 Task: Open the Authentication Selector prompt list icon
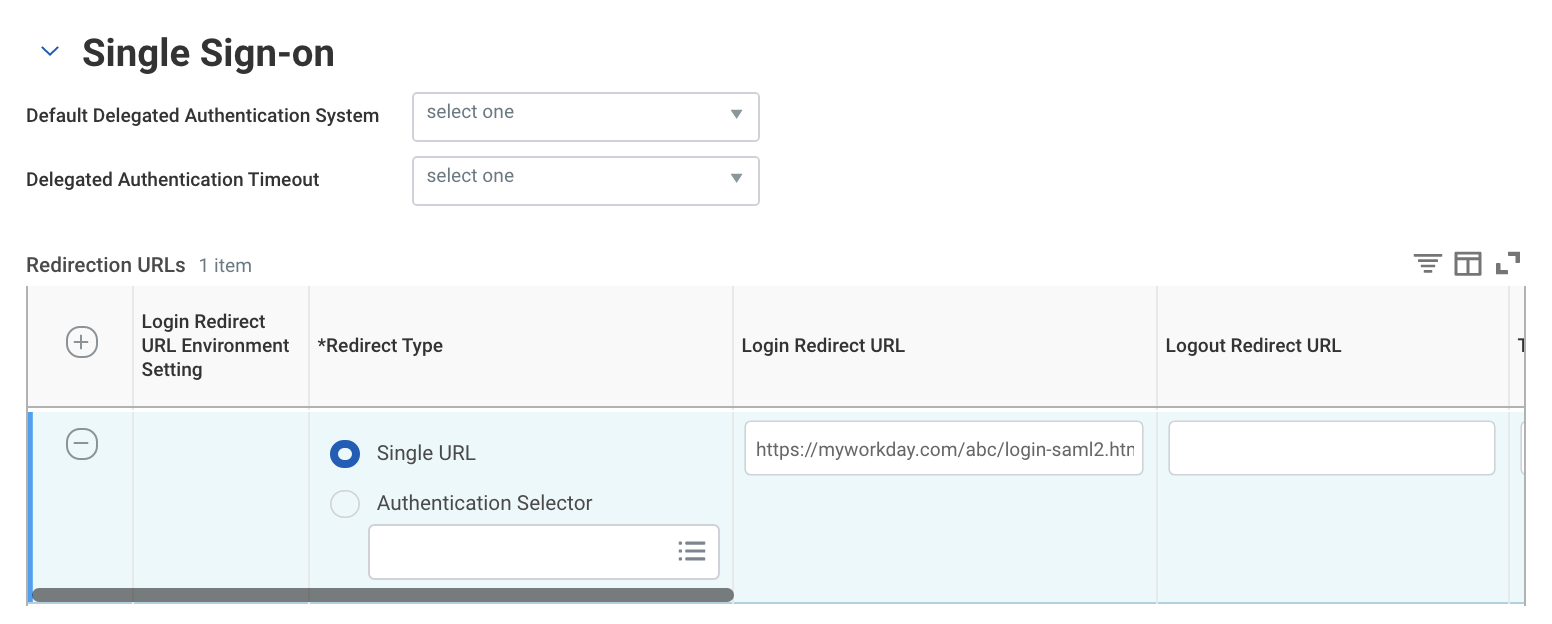point(692,551)
